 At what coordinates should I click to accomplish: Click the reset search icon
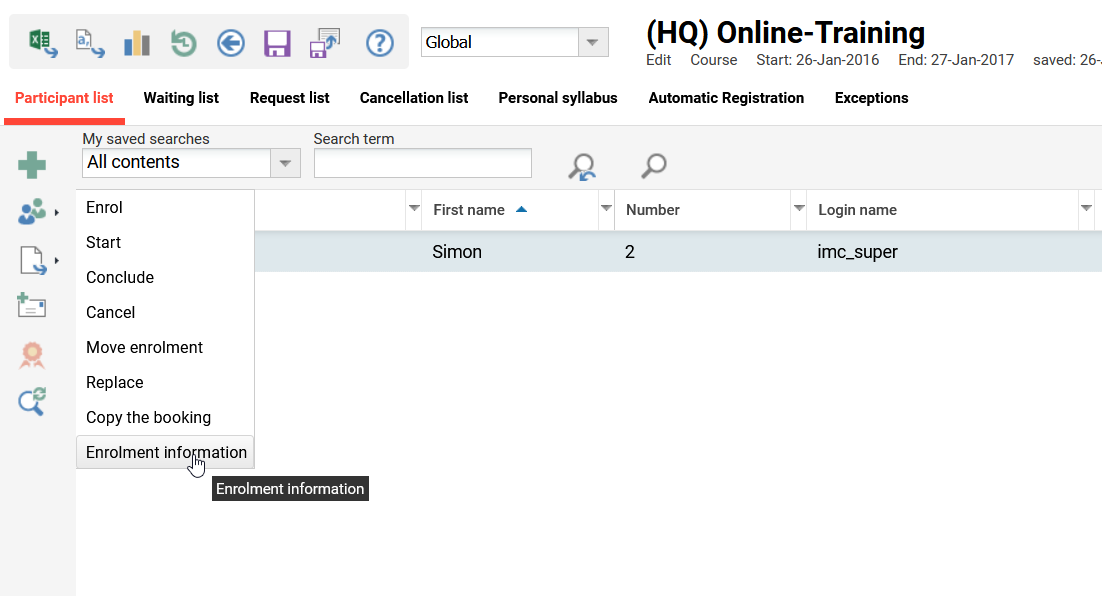pos(581,166)
